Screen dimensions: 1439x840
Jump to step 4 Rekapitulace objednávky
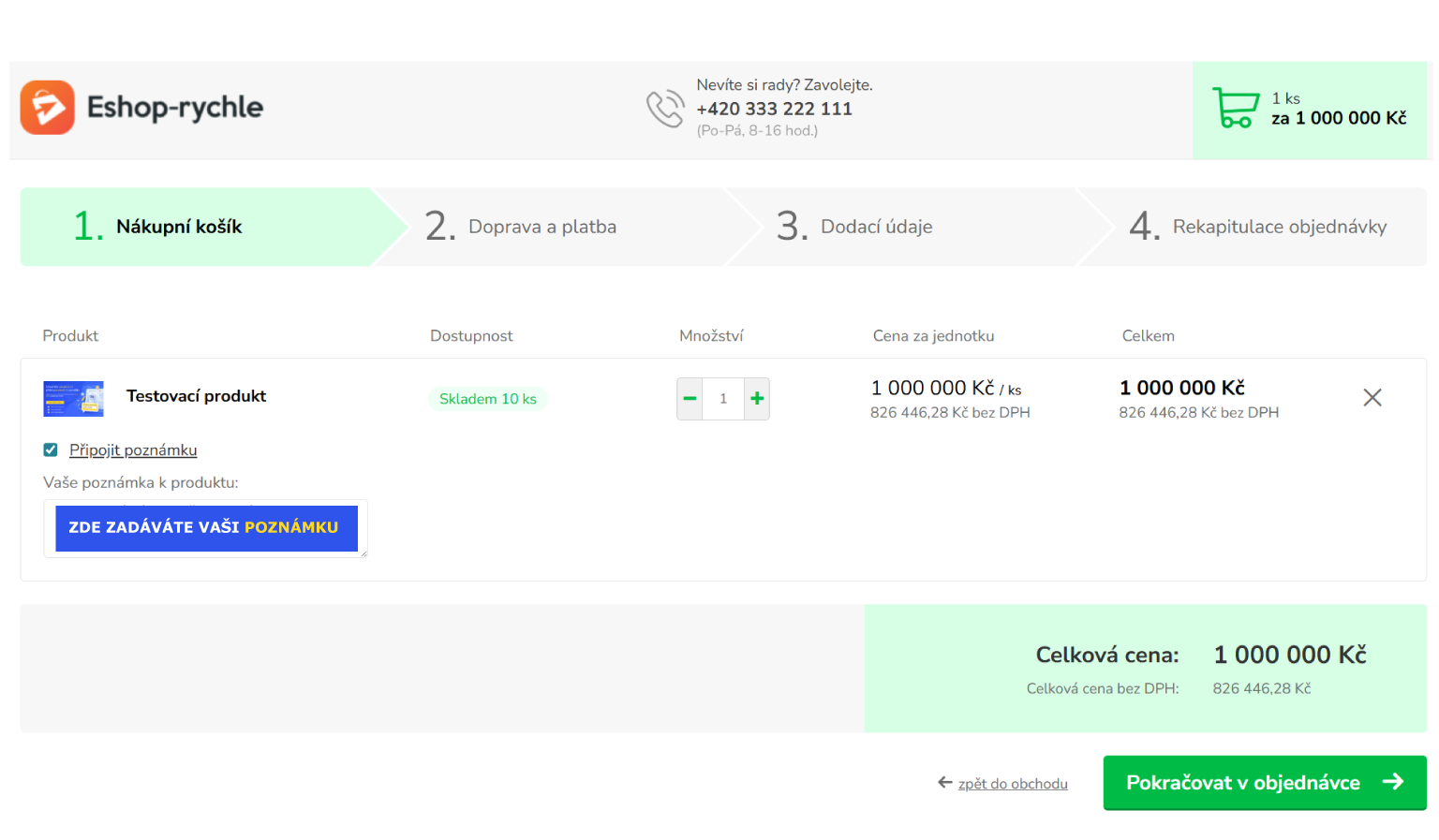pos(1279,227)
